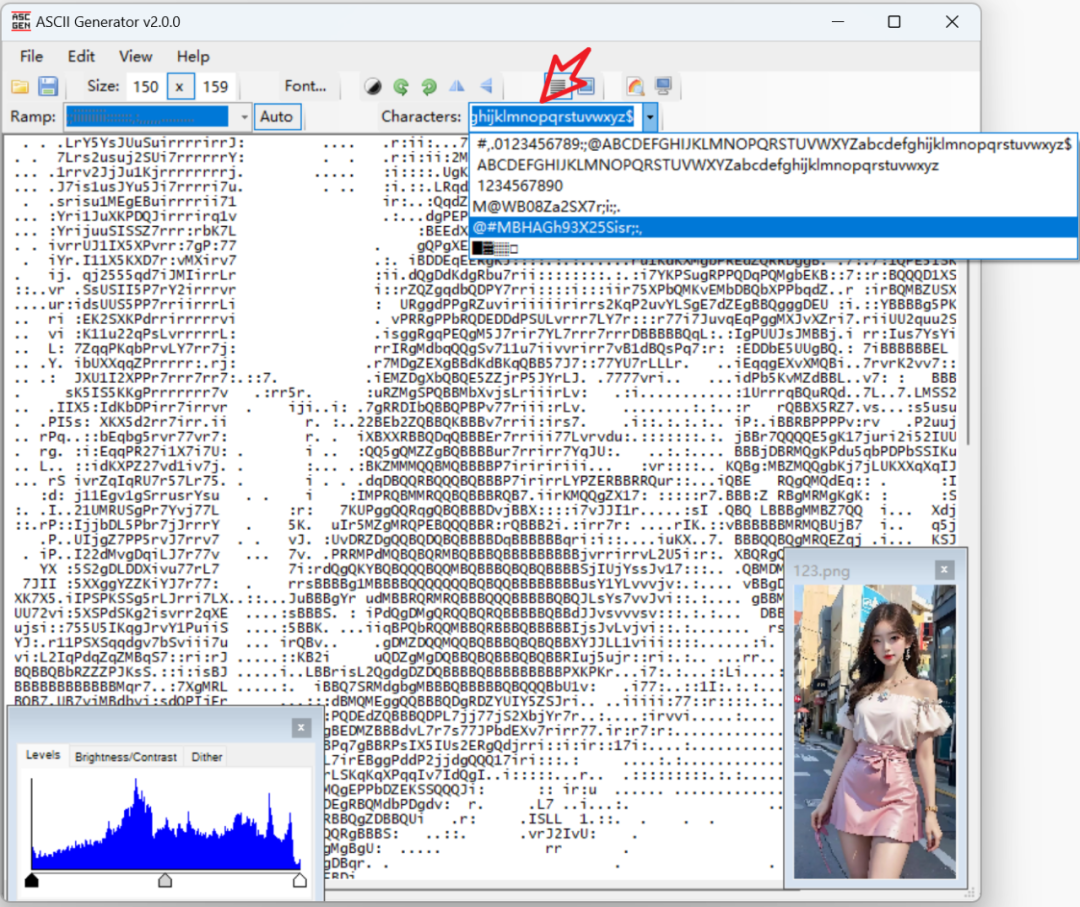Click the flip horizontal triangle icon
Image resolution: width=1080 pixels, height=907 pixels.
(x=457, y=87)
